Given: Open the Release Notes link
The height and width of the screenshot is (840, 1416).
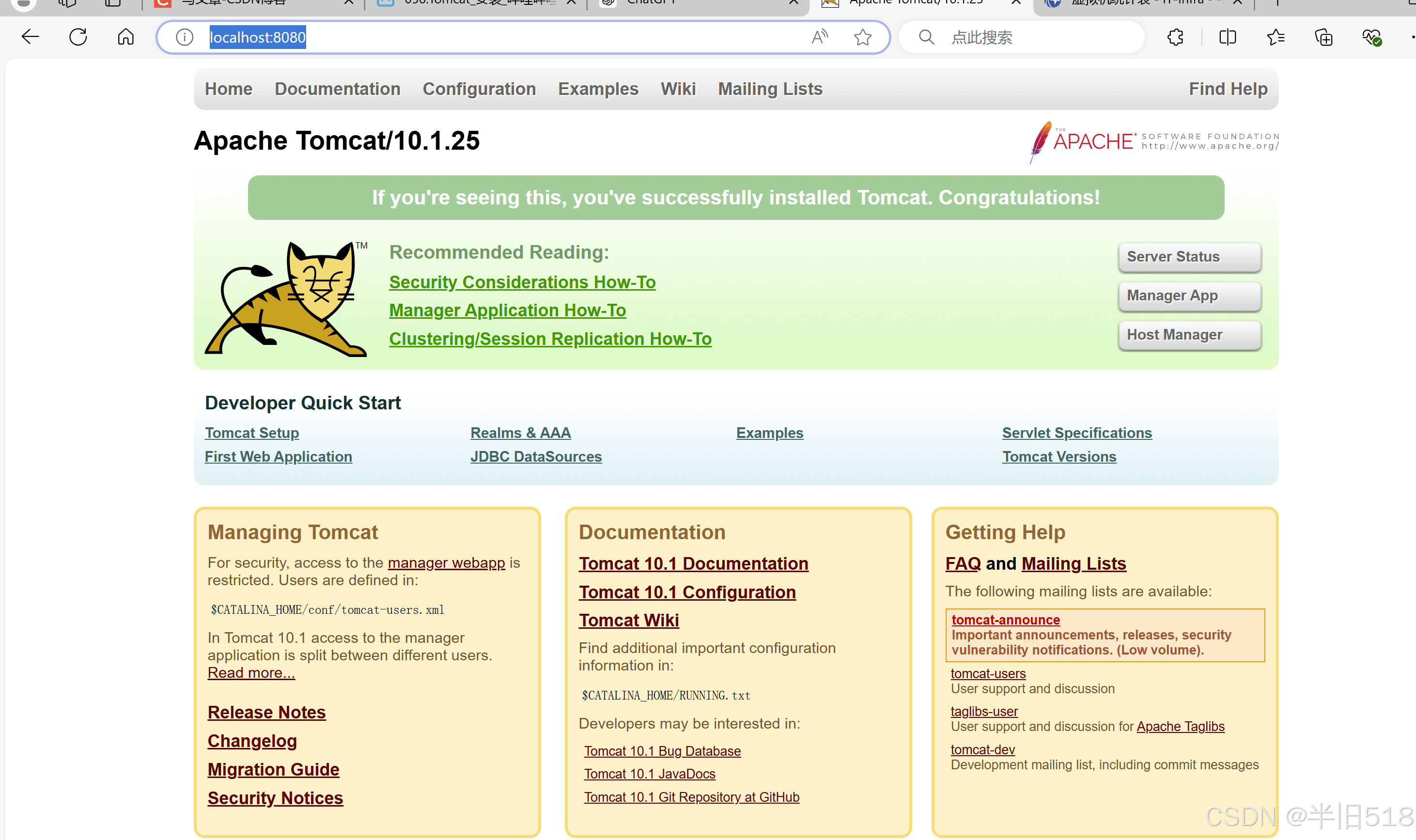Looking at the screenshot, I should coord(266,712).
